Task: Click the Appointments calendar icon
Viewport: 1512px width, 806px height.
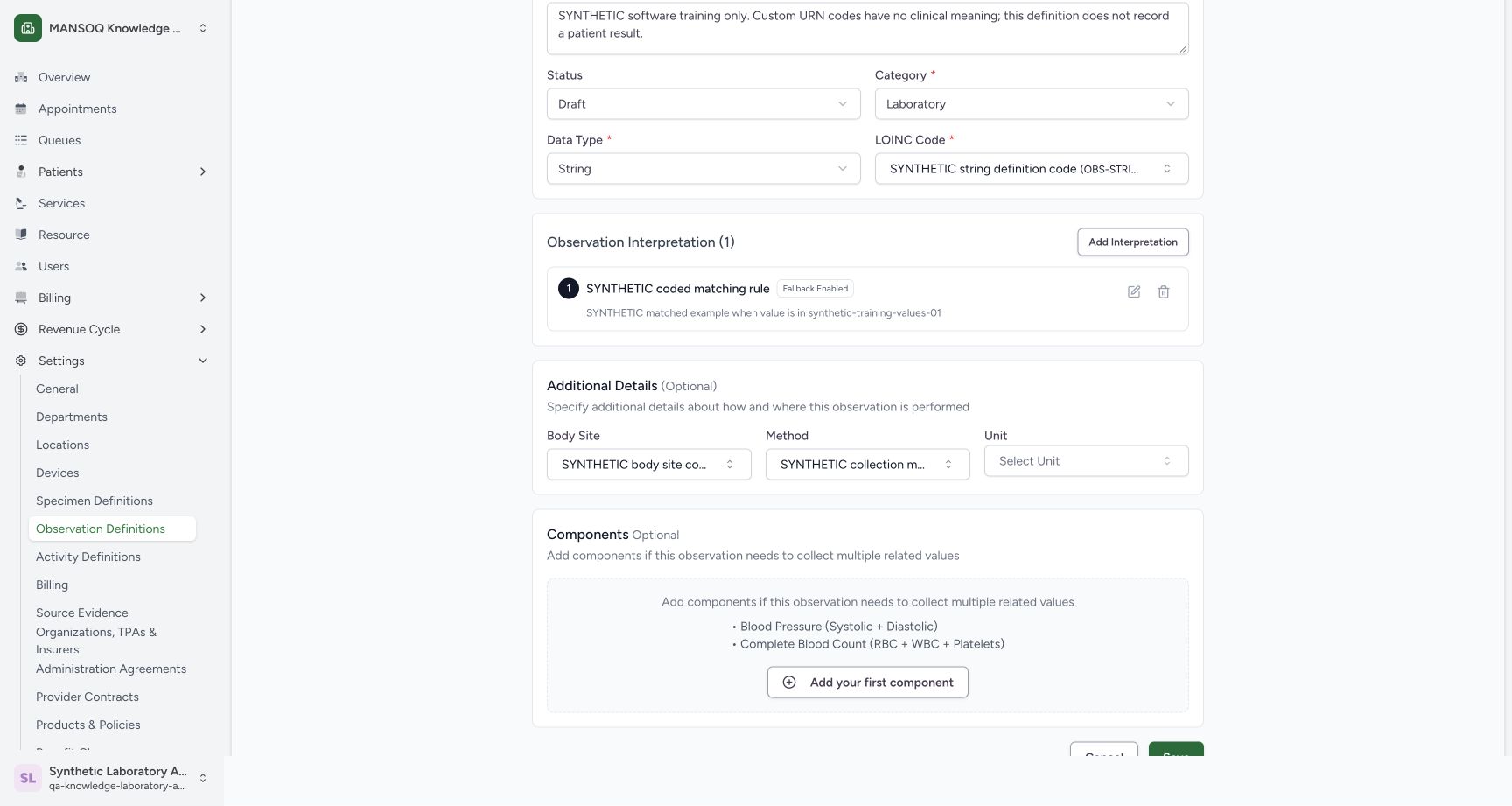Action: point(21,109)
